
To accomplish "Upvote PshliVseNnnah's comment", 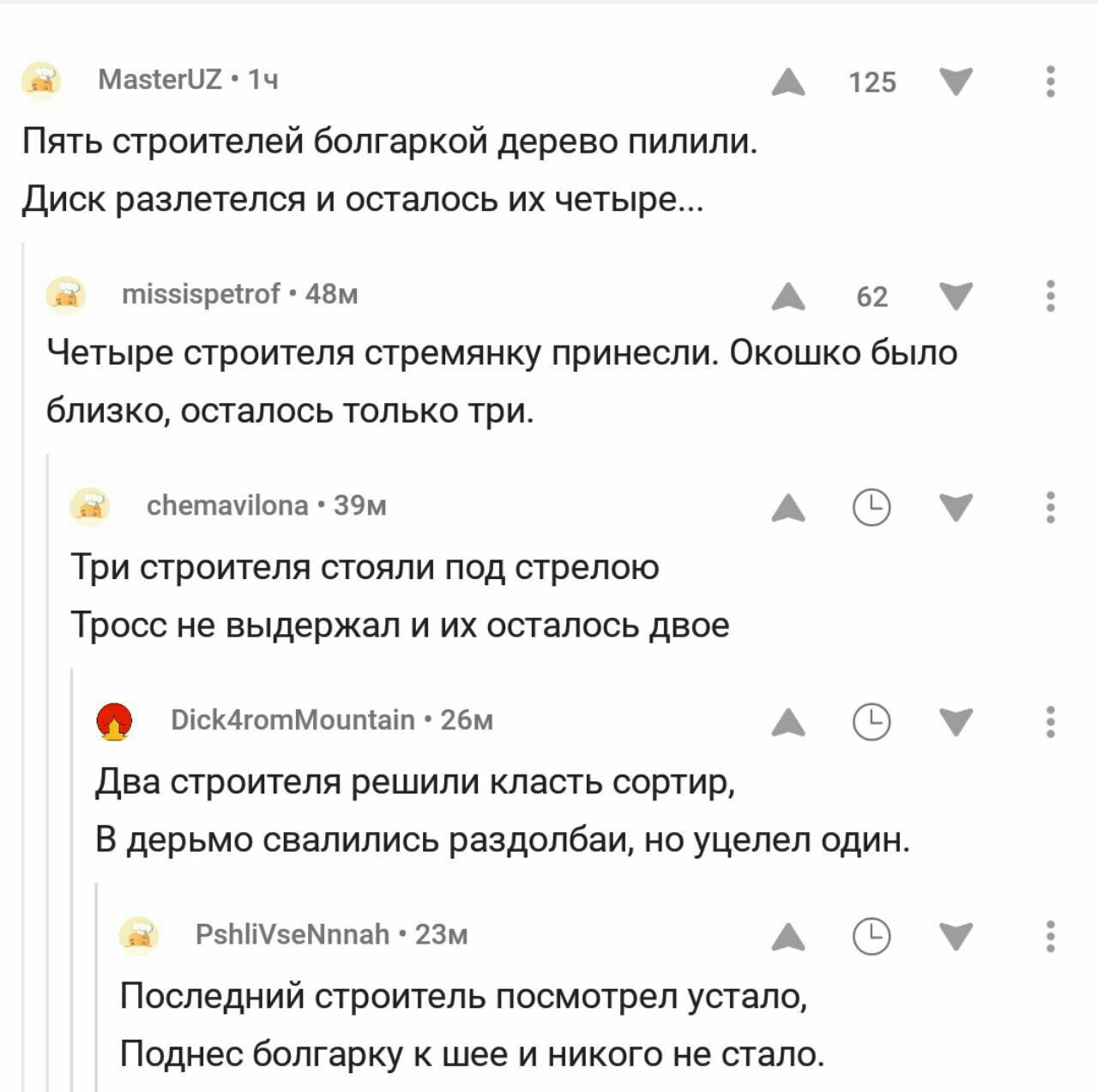I will pos(787,937).
